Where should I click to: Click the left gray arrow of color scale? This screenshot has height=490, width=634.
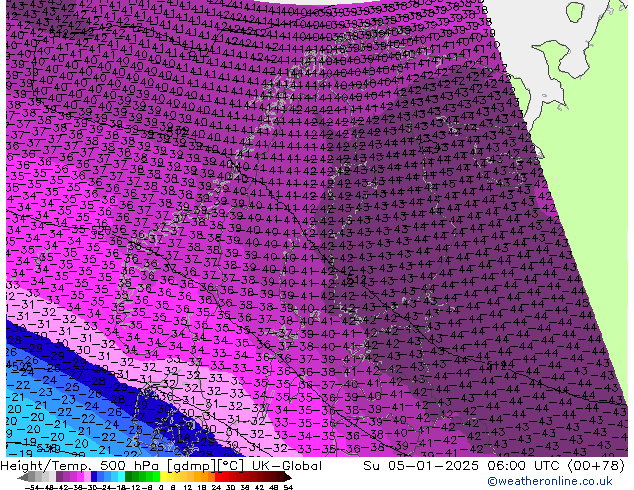tap(23, 477)
